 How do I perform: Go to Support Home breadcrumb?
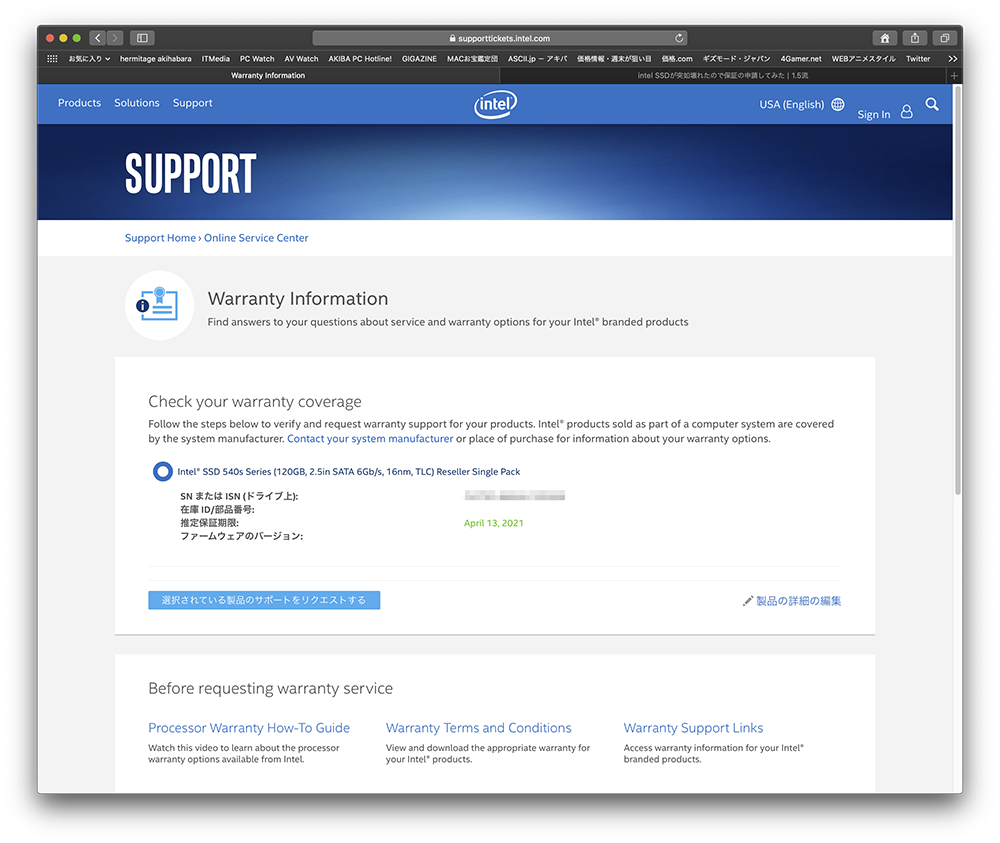click(160, 238)
